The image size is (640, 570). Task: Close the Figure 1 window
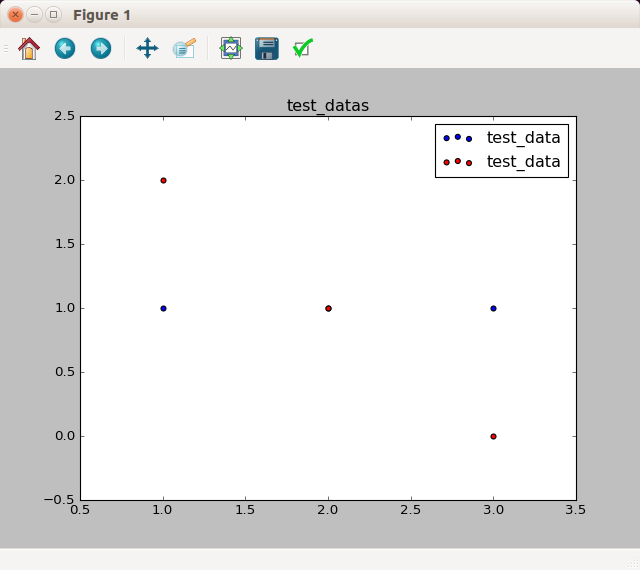click(x=15, y=15)
